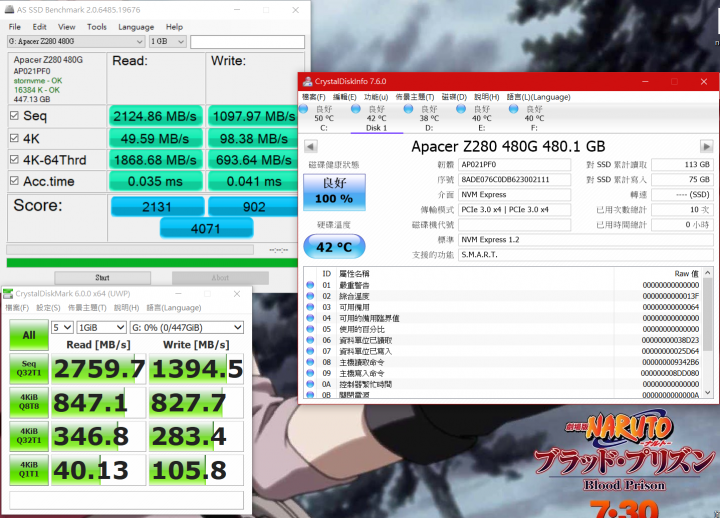Click the status dot for attribute 05
The width and height of the screenshot is (720, 518).
coord(310,329)
